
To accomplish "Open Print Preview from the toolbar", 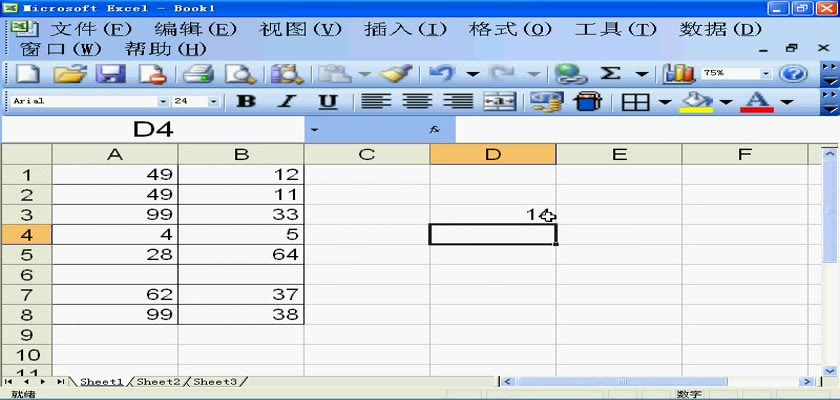I will click(240, 74).
